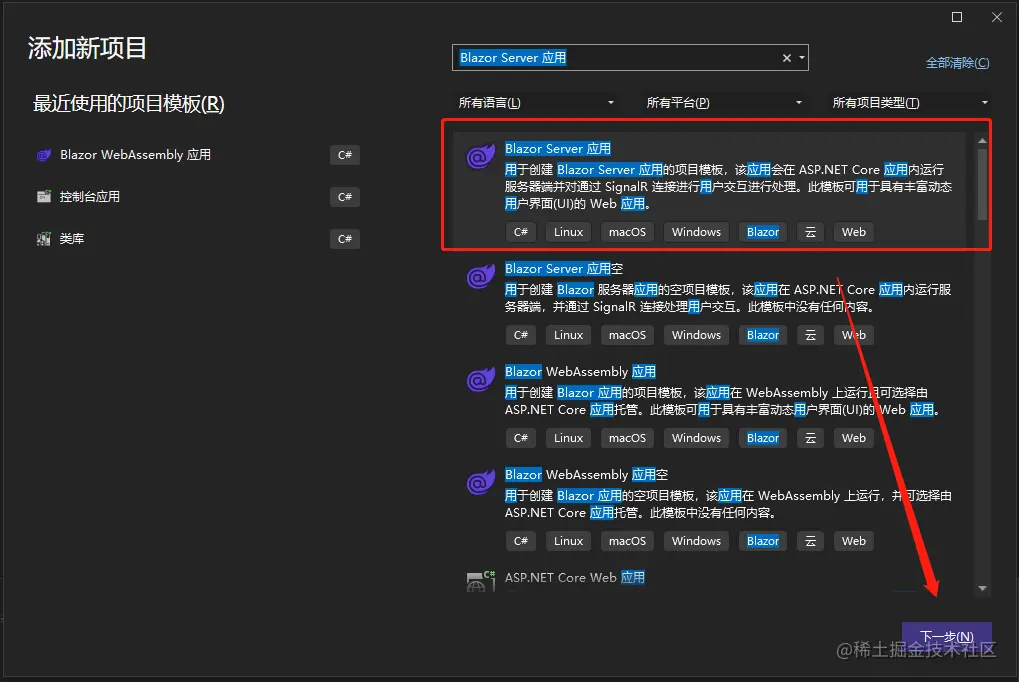Screen dimensions: 1019x682
Task: Select the Blazor Server 应用 template title
Action: tap(558, 149)
